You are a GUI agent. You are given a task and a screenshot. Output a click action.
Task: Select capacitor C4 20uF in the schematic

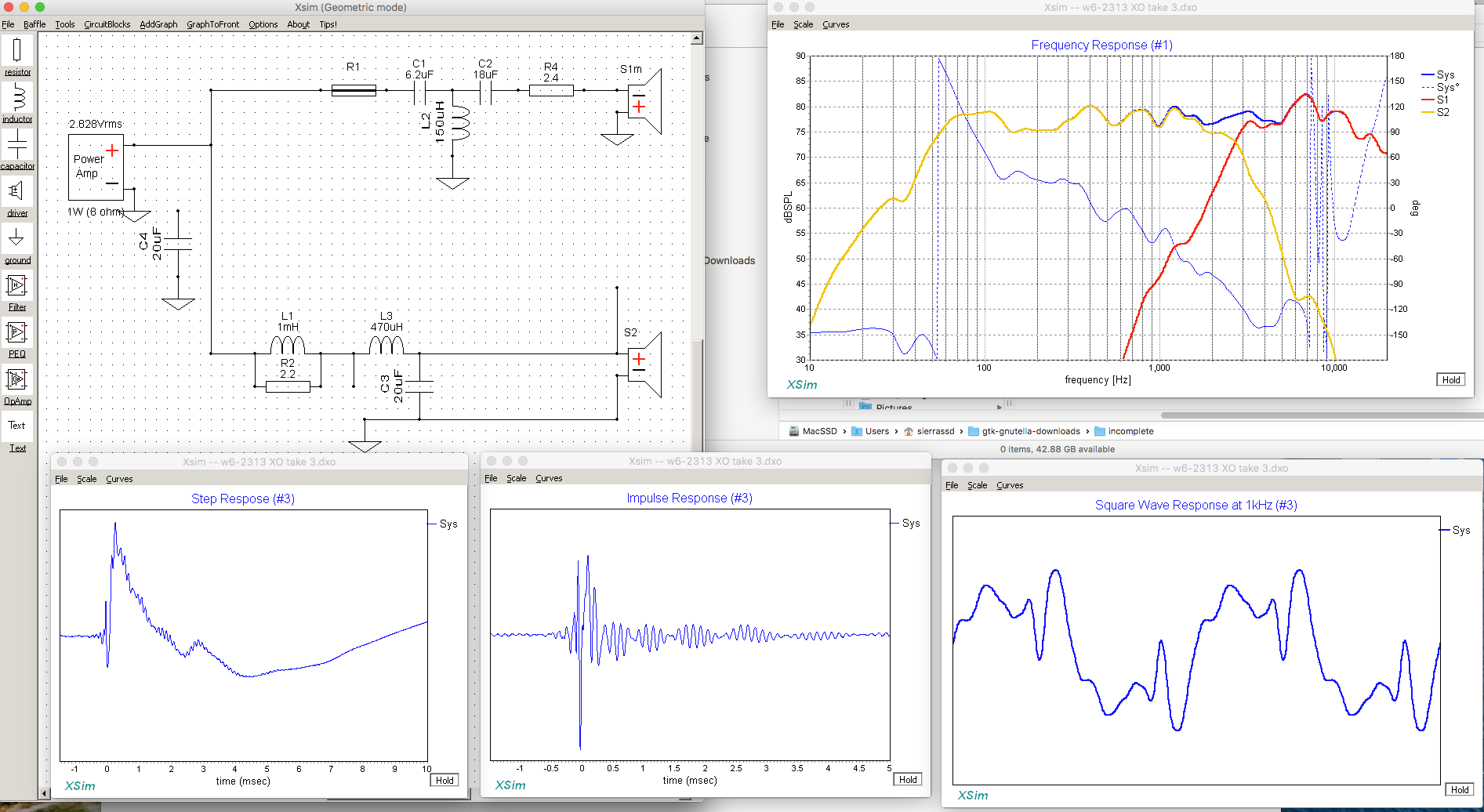coord(178,244)
